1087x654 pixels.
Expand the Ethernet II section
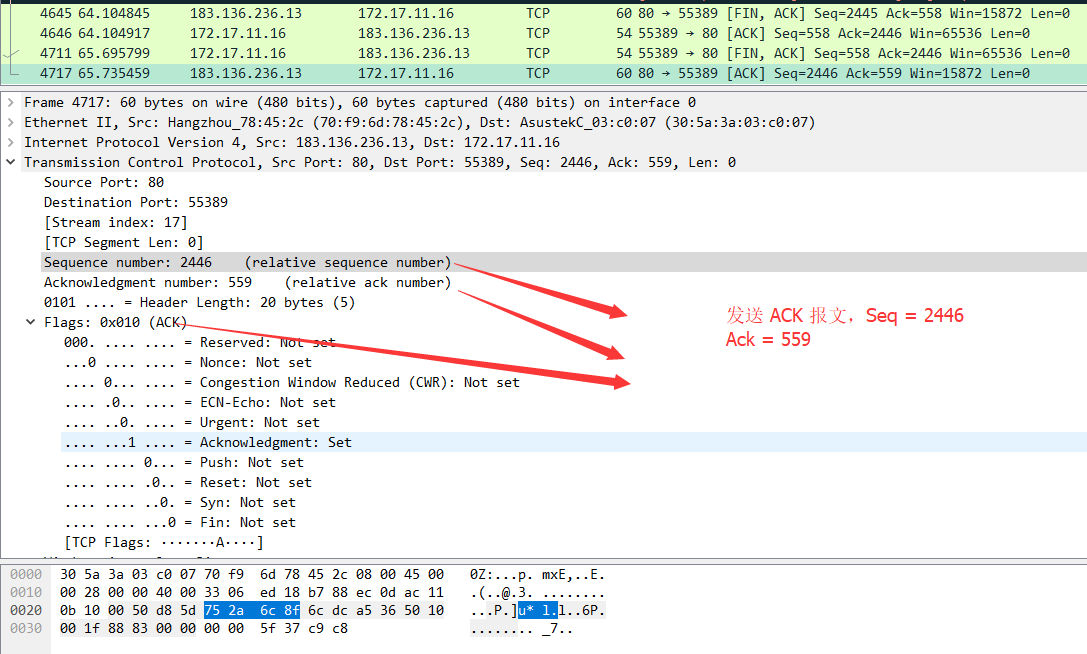pyautogui.click(x=11, y=122)
